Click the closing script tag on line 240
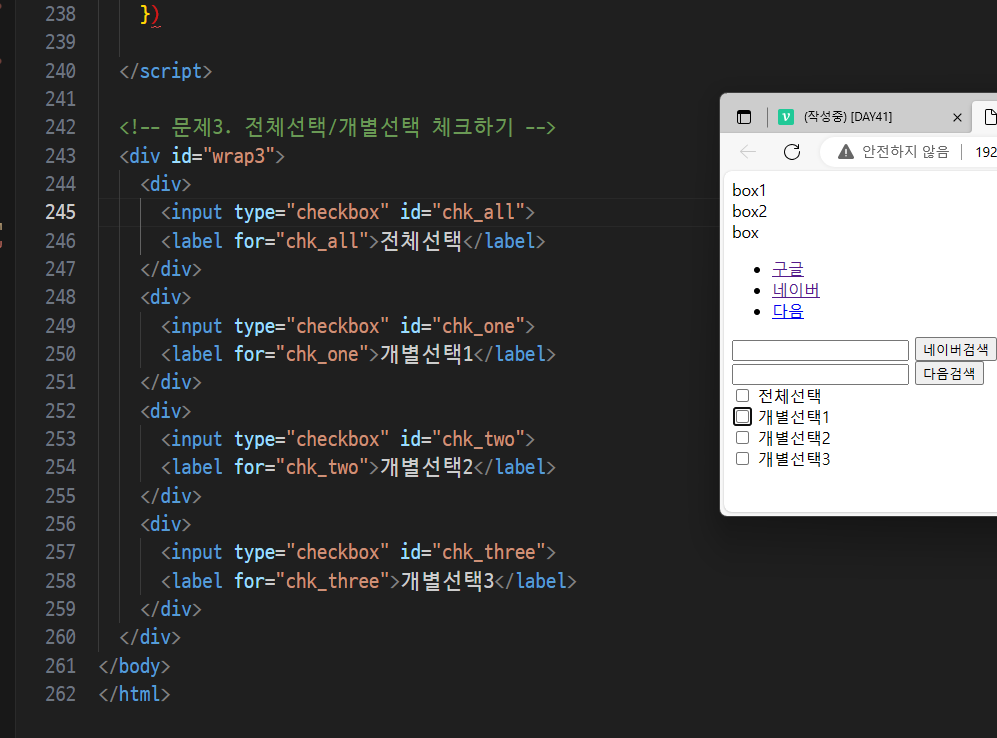The image size is (997, 738). pos(165,71)
